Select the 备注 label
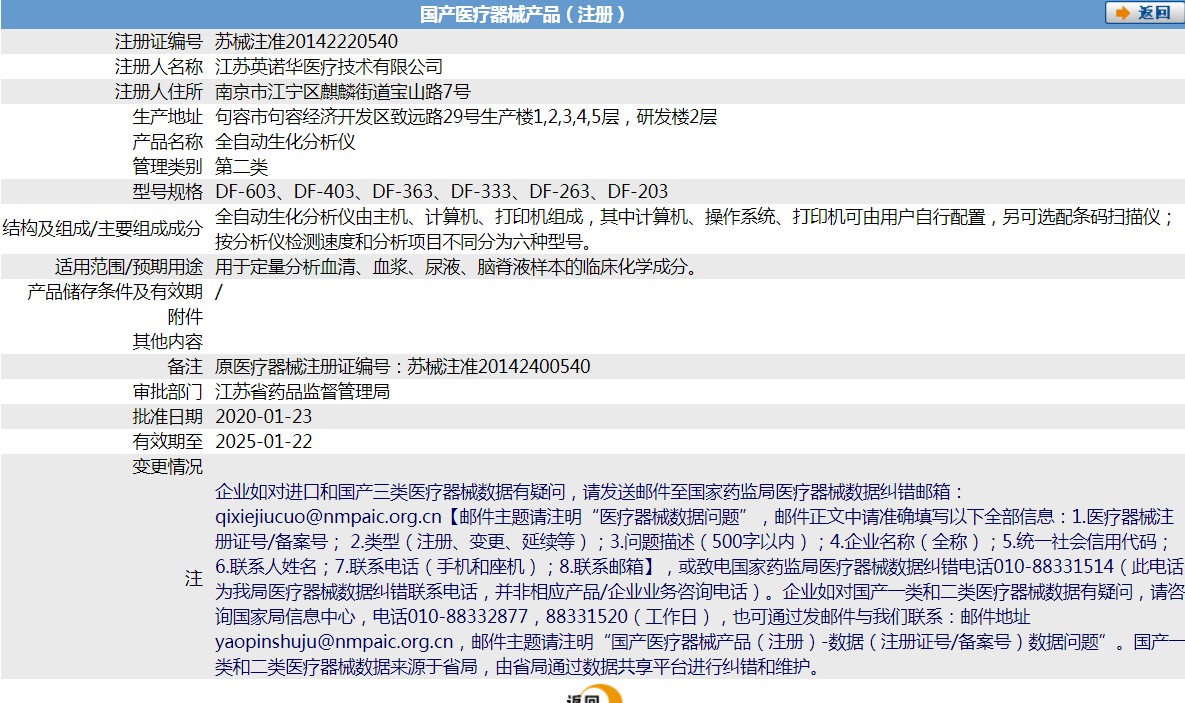Screen dimensions: 1185x703 click(x=185, y=366)
